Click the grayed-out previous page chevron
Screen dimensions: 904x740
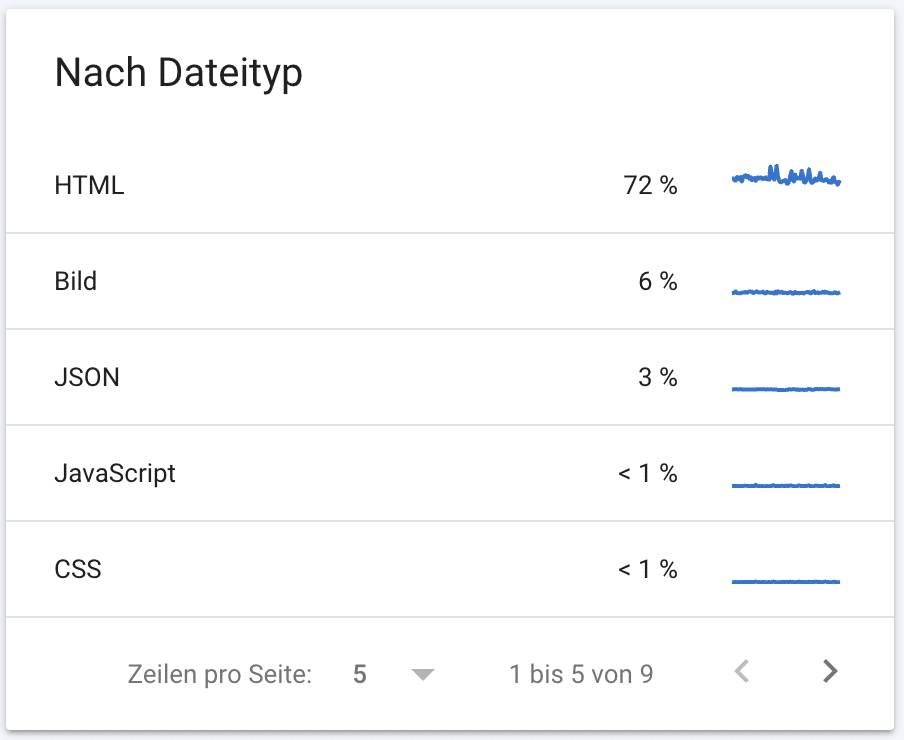click(742, 671)
